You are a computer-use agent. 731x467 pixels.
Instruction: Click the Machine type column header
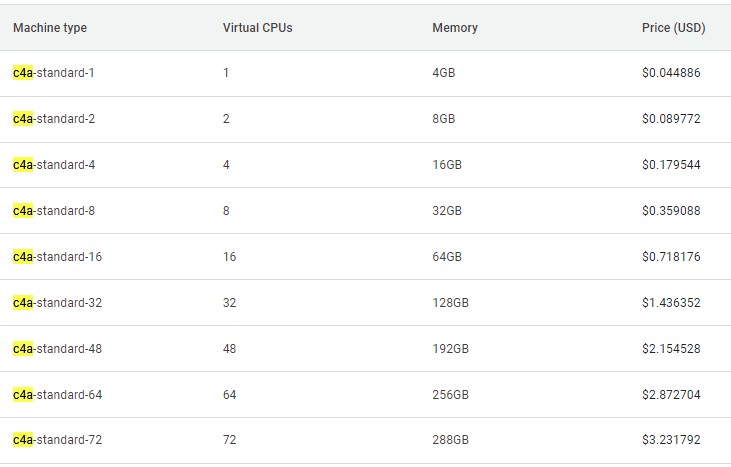coord(50,28)
